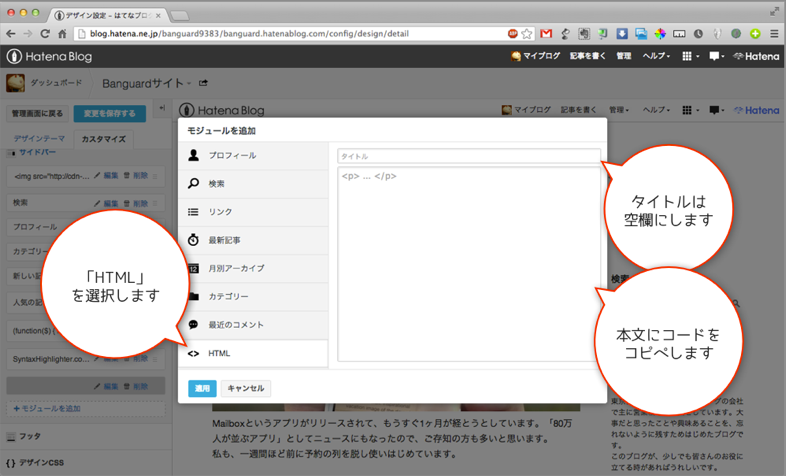Expand the デザインCSS section
786x476 pixels.
(x=35, y=462)
